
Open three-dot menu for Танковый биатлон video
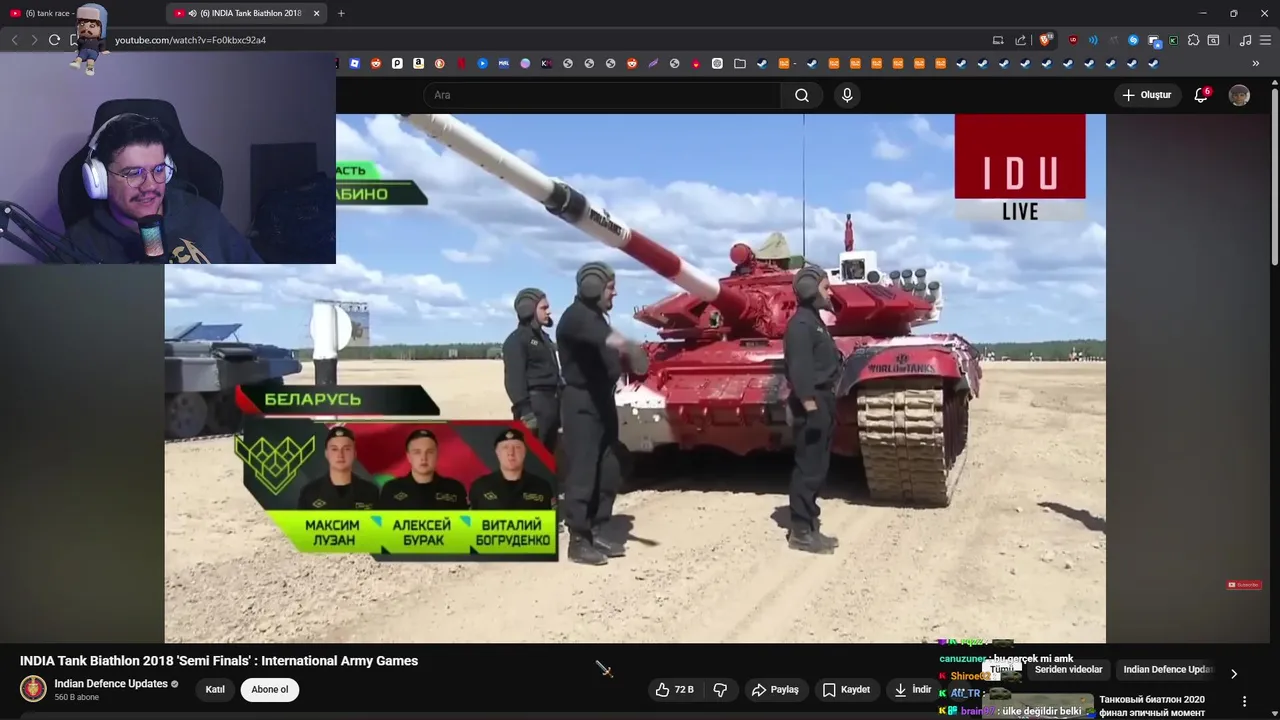1244,701
